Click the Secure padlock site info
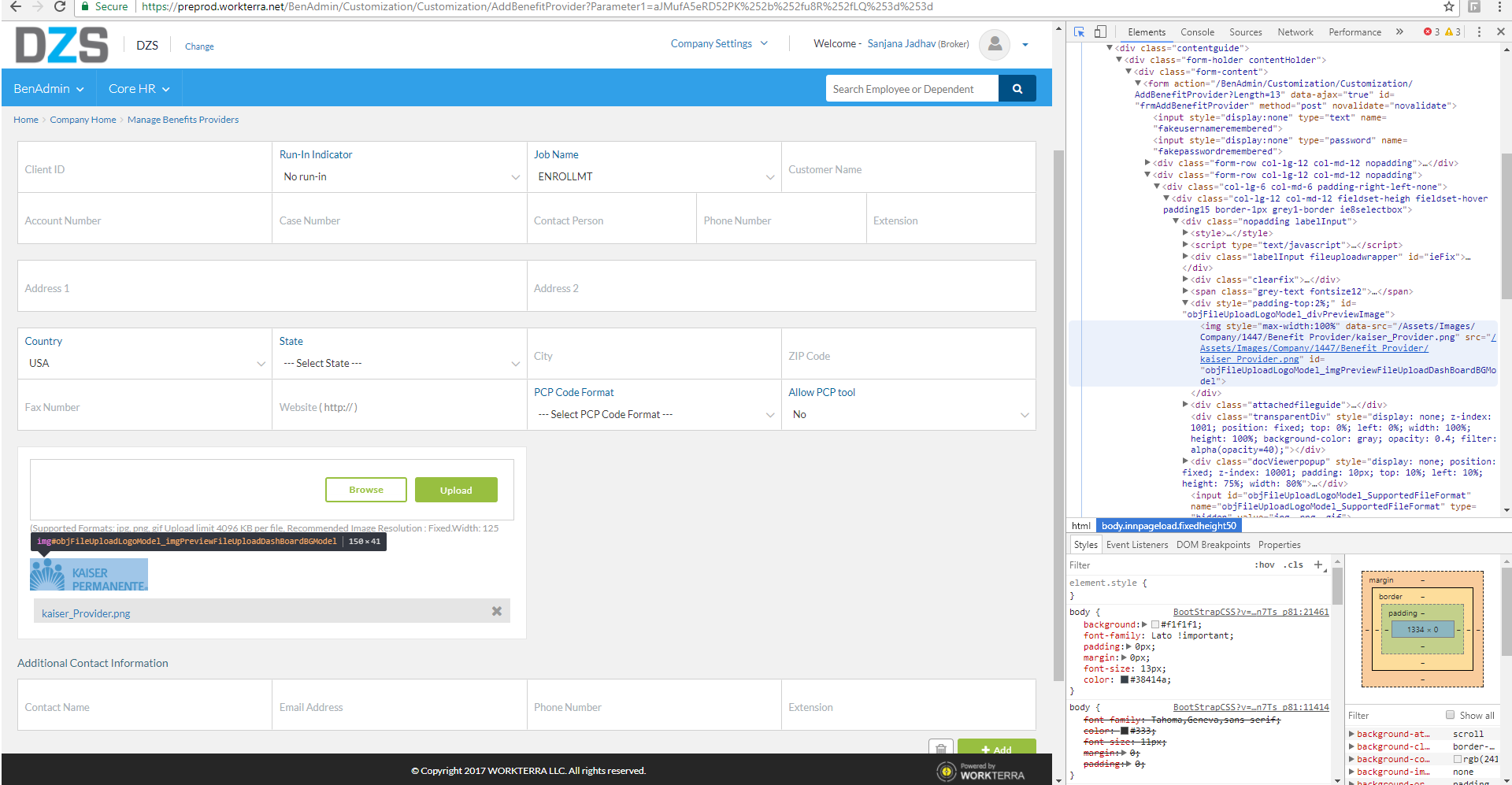This screenshot has height=785, width=1512. pos(104,6)
